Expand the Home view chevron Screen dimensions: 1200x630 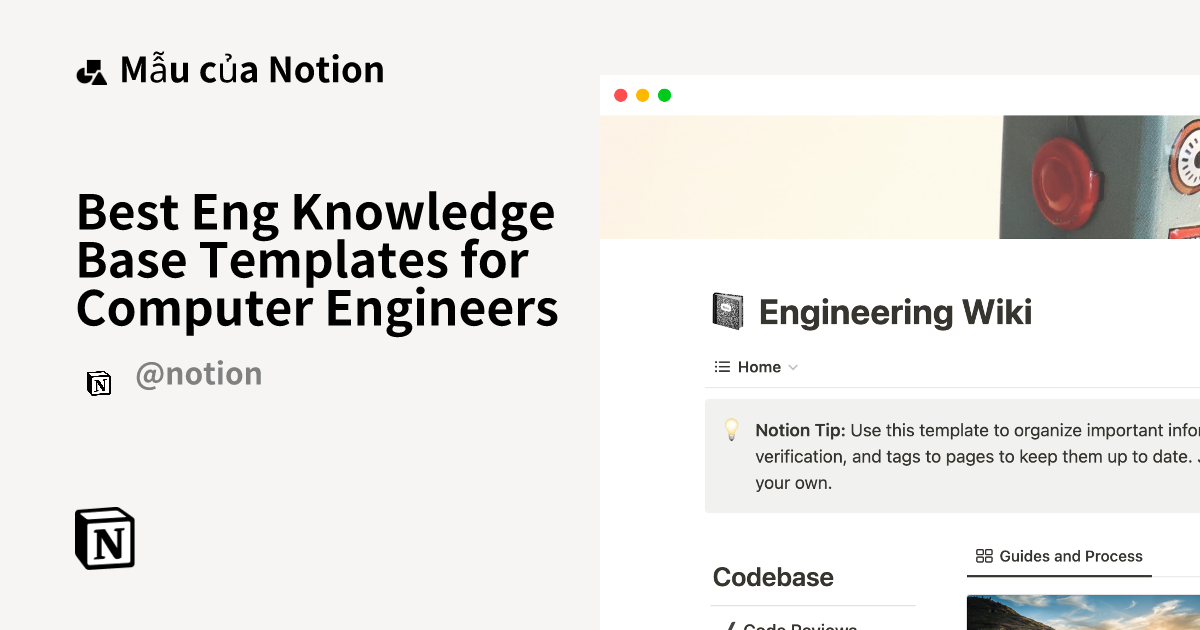coord(793,368)
